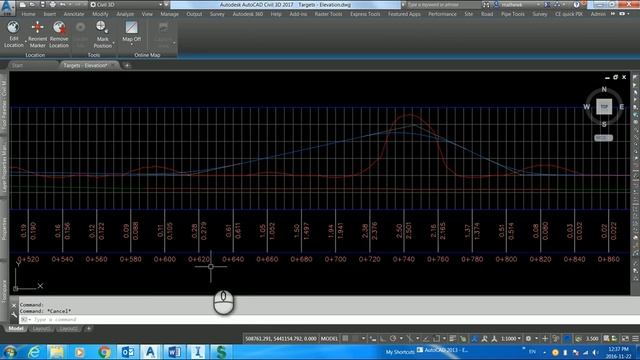This screenshot has height=360, width=640.
Task: Open the Pipe Tools ribbon tab
Action: pyautogui.click(x=513, y=14)
